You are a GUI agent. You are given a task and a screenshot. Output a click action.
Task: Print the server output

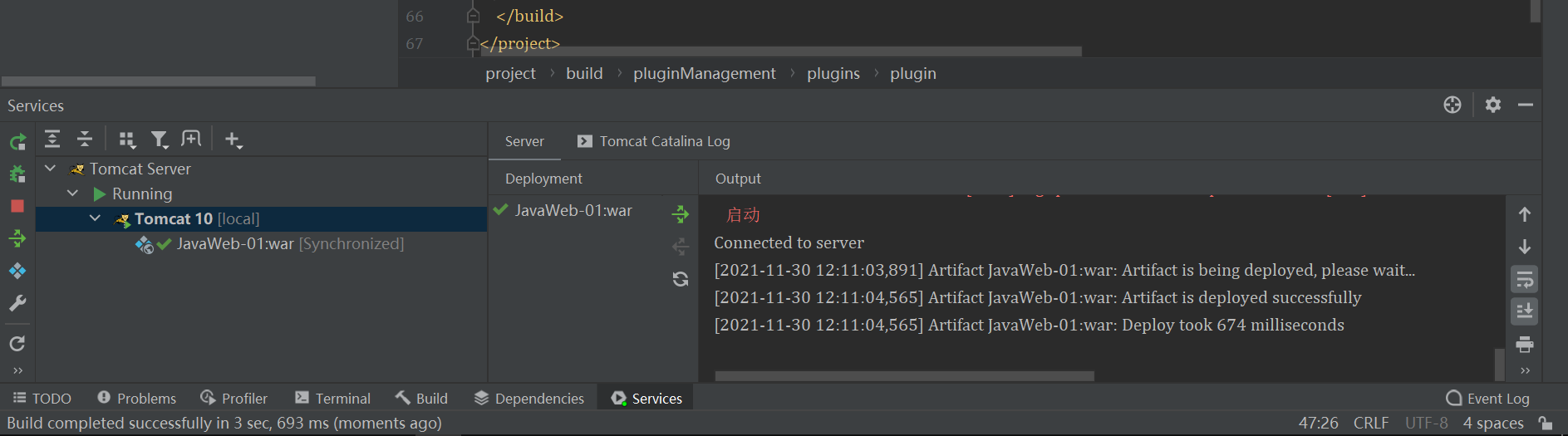1525,344
